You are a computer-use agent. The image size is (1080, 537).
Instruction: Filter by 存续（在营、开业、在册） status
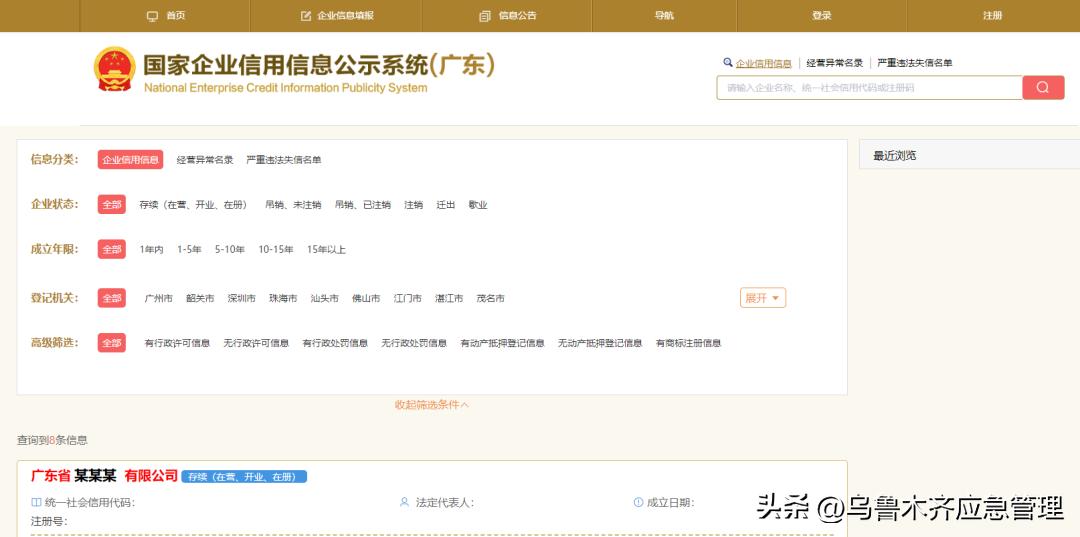[193, 205]
